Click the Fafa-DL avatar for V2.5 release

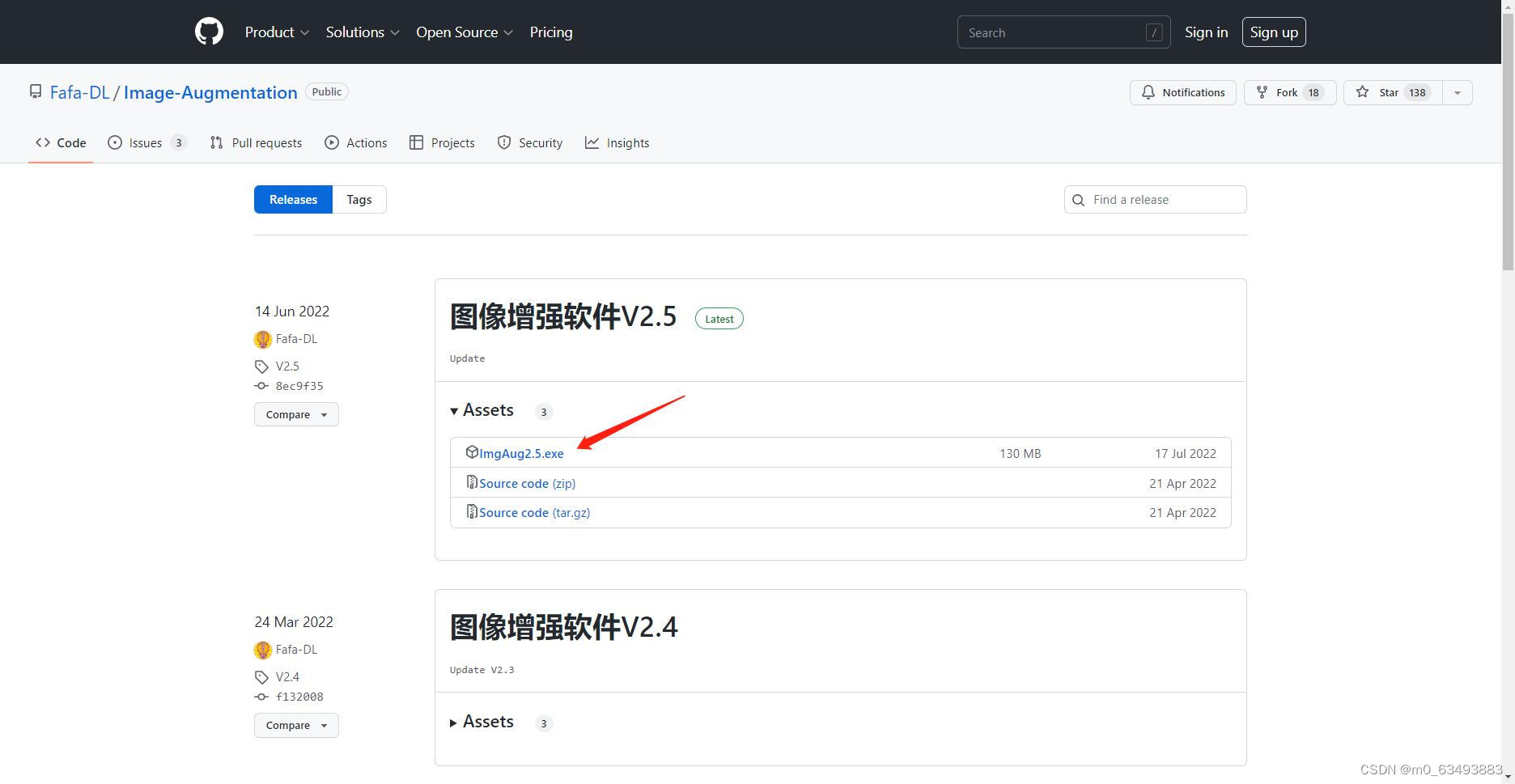click(262, 339)
